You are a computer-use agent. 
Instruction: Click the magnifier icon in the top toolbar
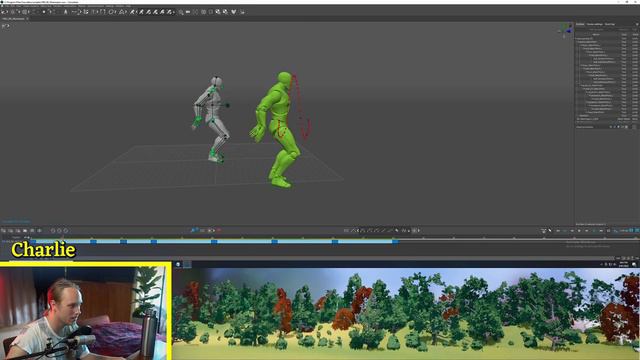click(181, 12)
